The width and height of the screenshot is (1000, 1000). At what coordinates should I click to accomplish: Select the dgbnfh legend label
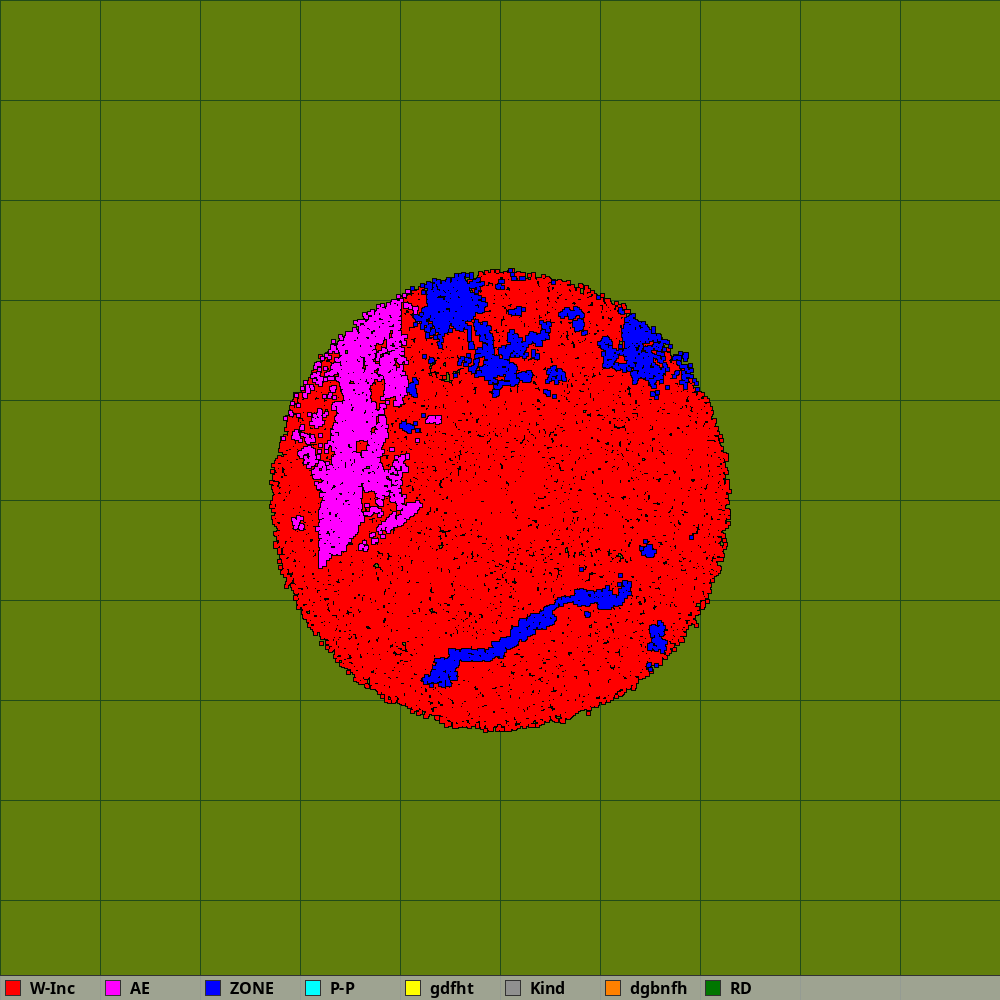(658, 988)
